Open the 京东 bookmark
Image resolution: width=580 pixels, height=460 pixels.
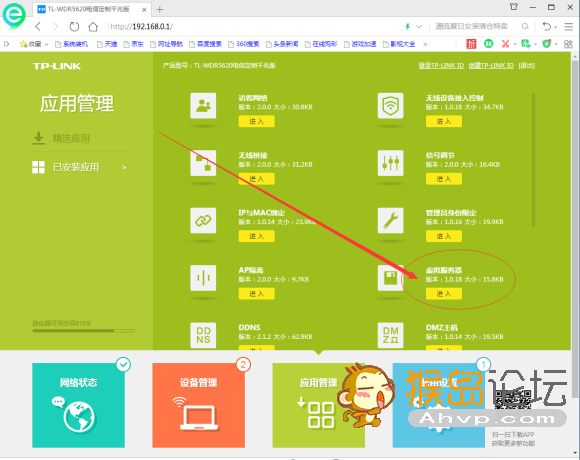134,44
